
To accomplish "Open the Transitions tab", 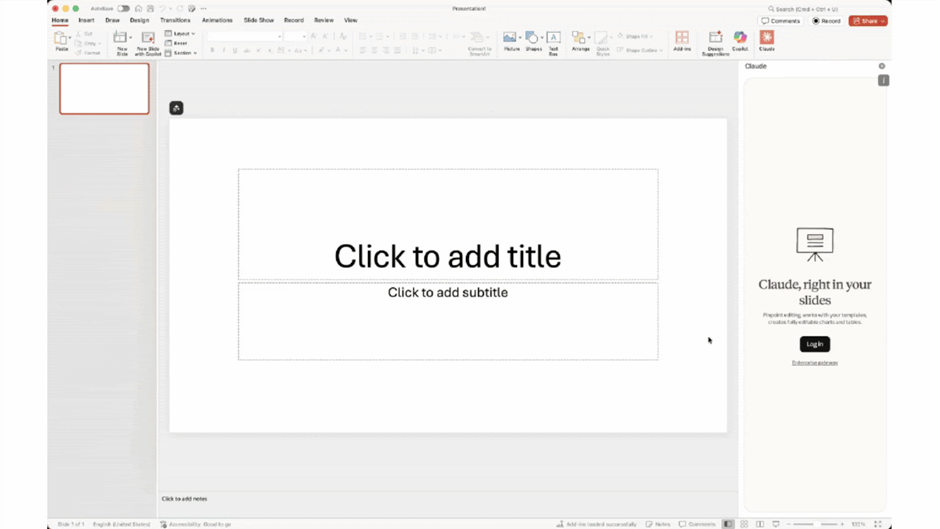I will [175, 20].
